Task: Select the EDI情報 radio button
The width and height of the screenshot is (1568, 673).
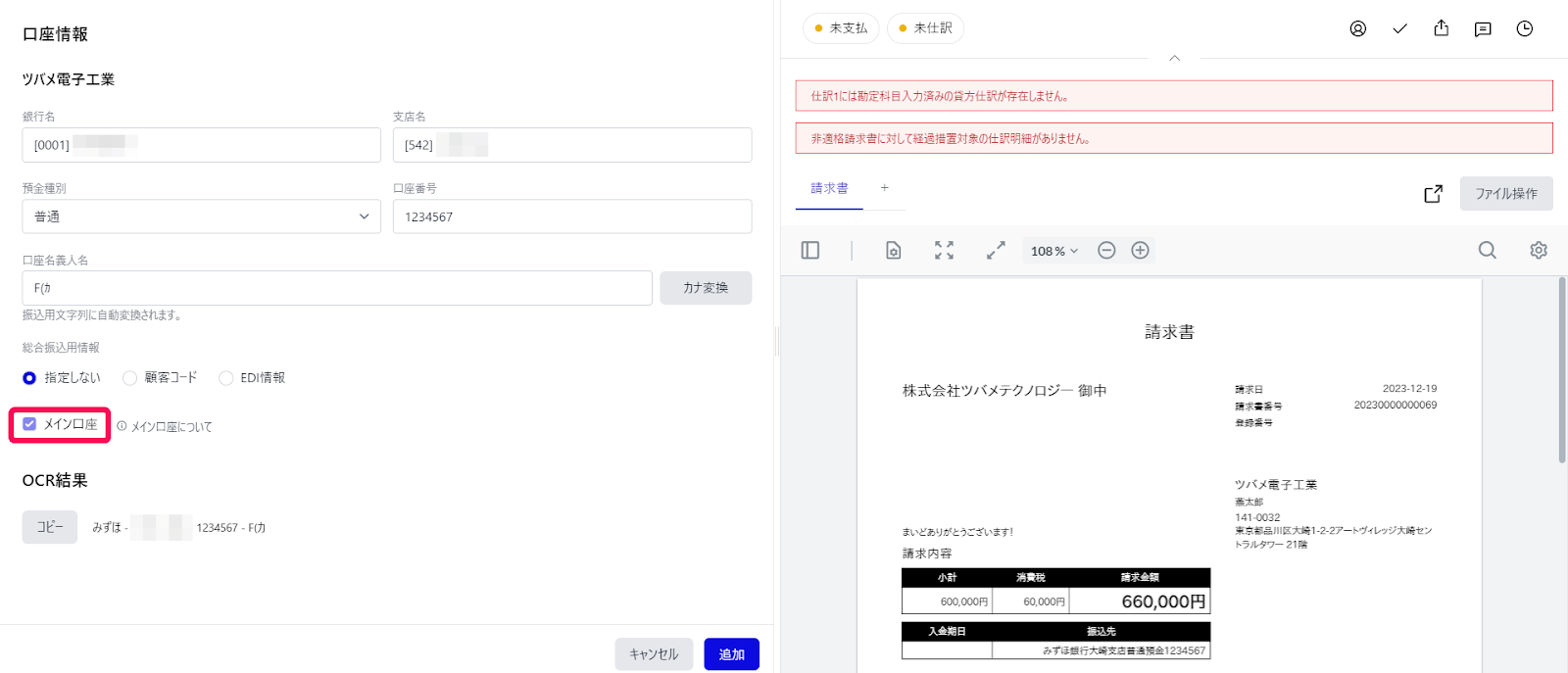Action: coord(225,378)
